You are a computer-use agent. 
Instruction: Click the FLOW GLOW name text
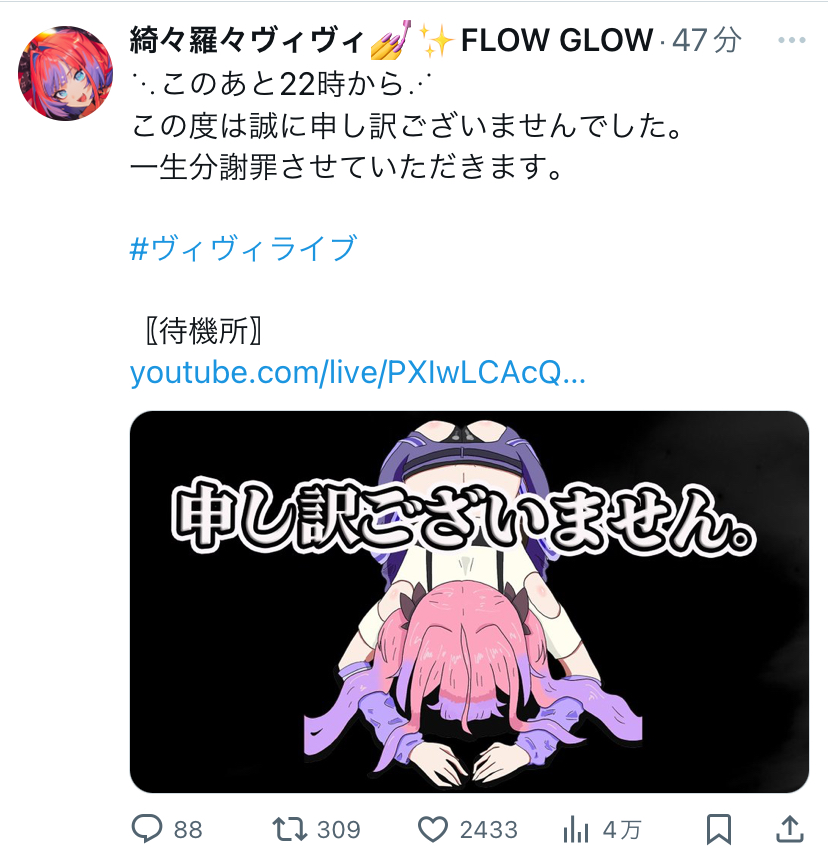coord(557,40)
